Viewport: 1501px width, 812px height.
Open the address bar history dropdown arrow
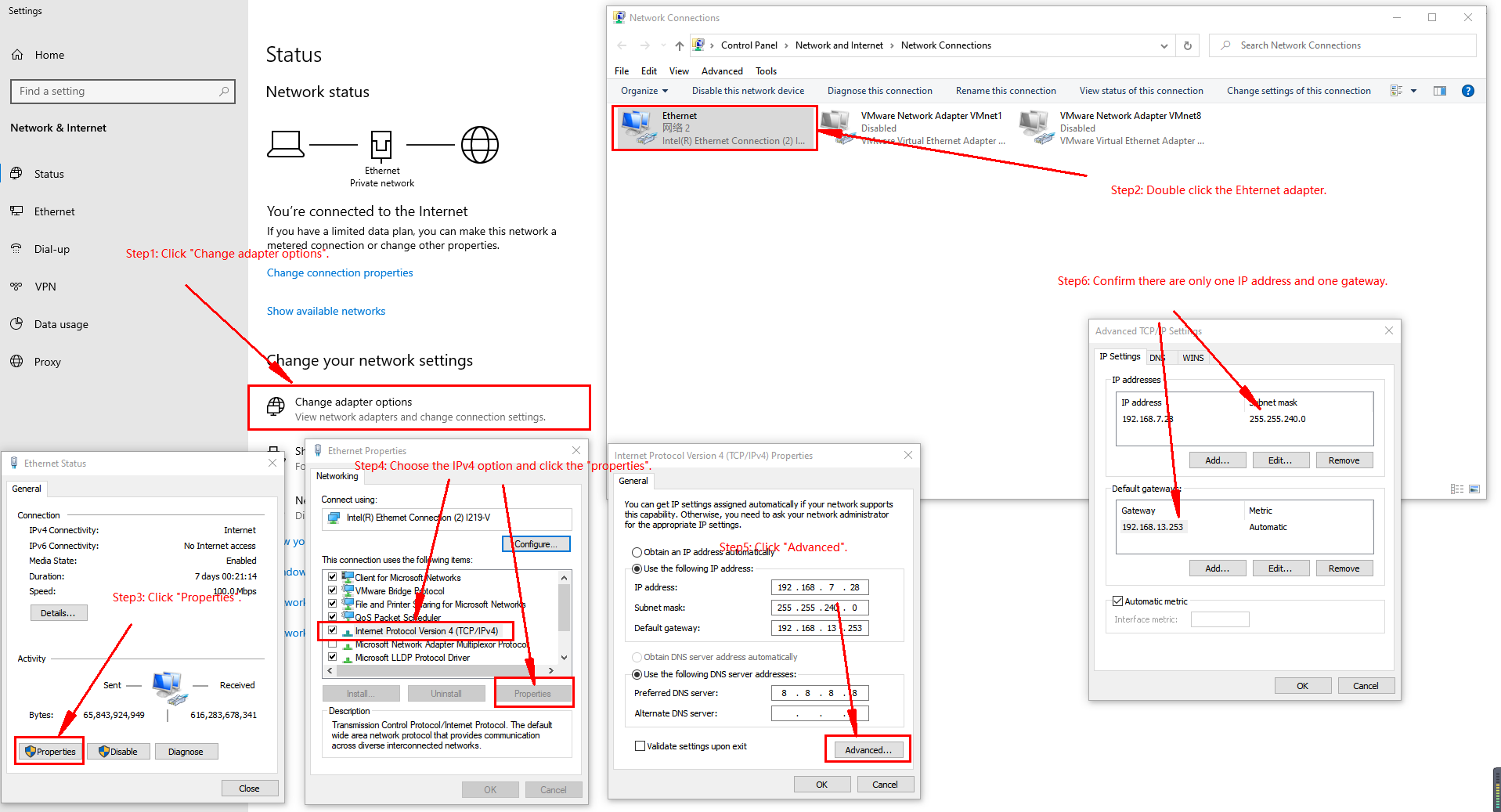pos(1164,45)
